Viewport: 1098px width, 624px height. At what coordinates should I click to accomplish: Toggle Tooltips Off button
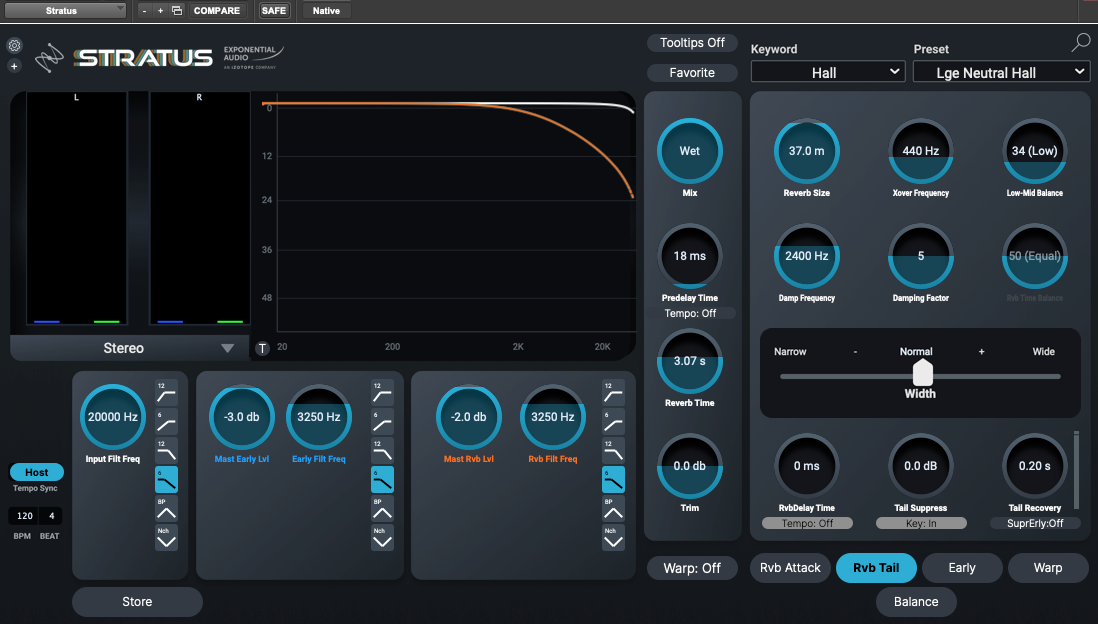(692, 43)
